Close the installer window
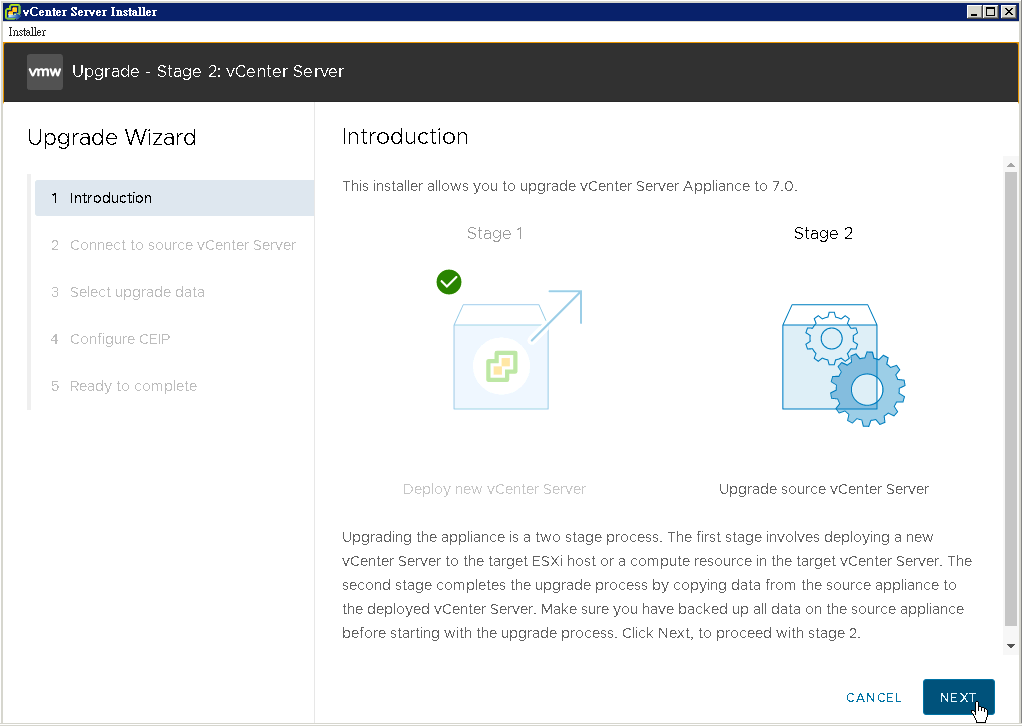 [x=1008, y=12]
